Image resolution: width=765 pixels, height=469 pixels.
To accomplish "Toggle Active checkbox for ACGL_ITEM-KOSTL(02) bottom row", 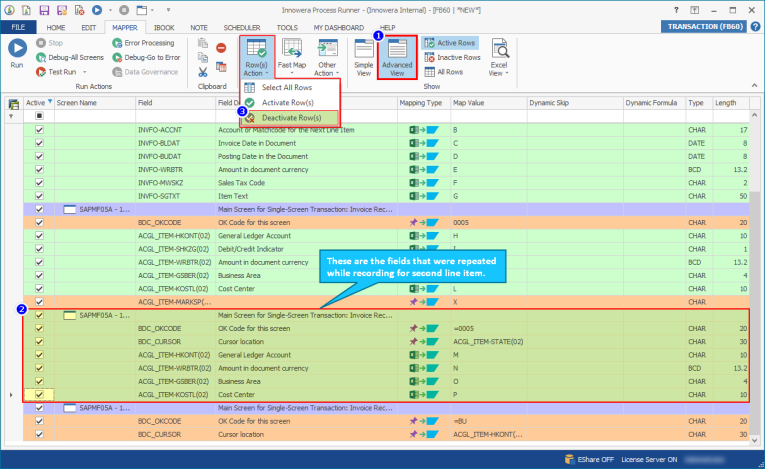I will pos(39,395).
